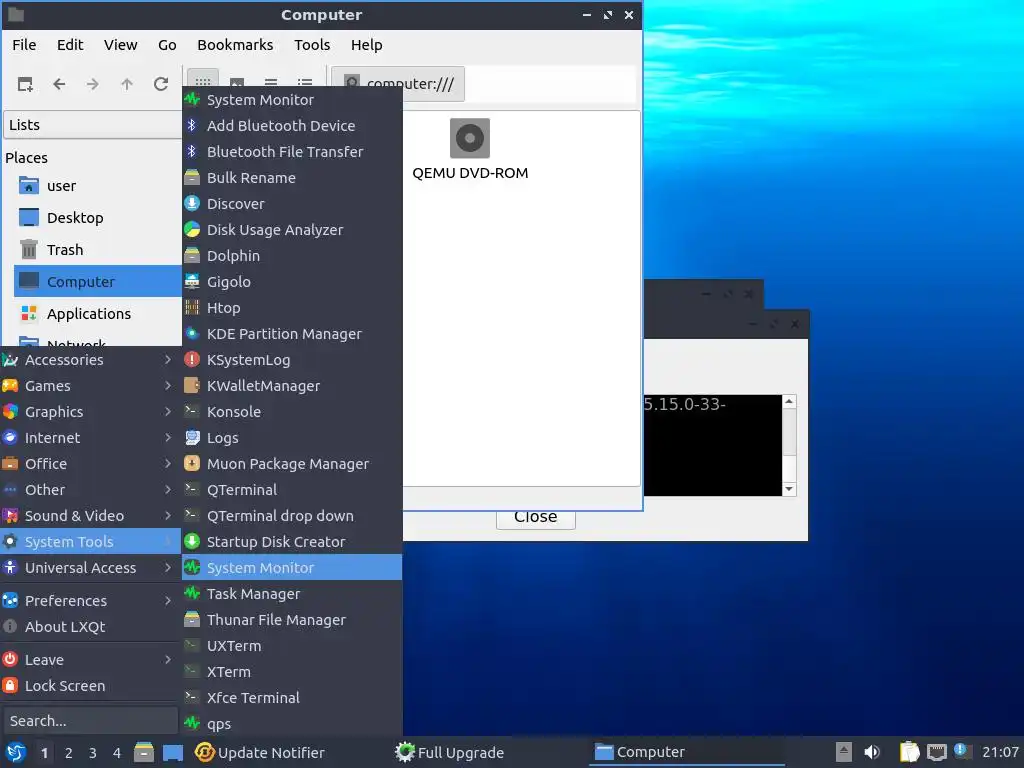Image resolution: width=1024 pixels, height=768 pixels.
Task: Open QTerminal
Action: [292, 490]
